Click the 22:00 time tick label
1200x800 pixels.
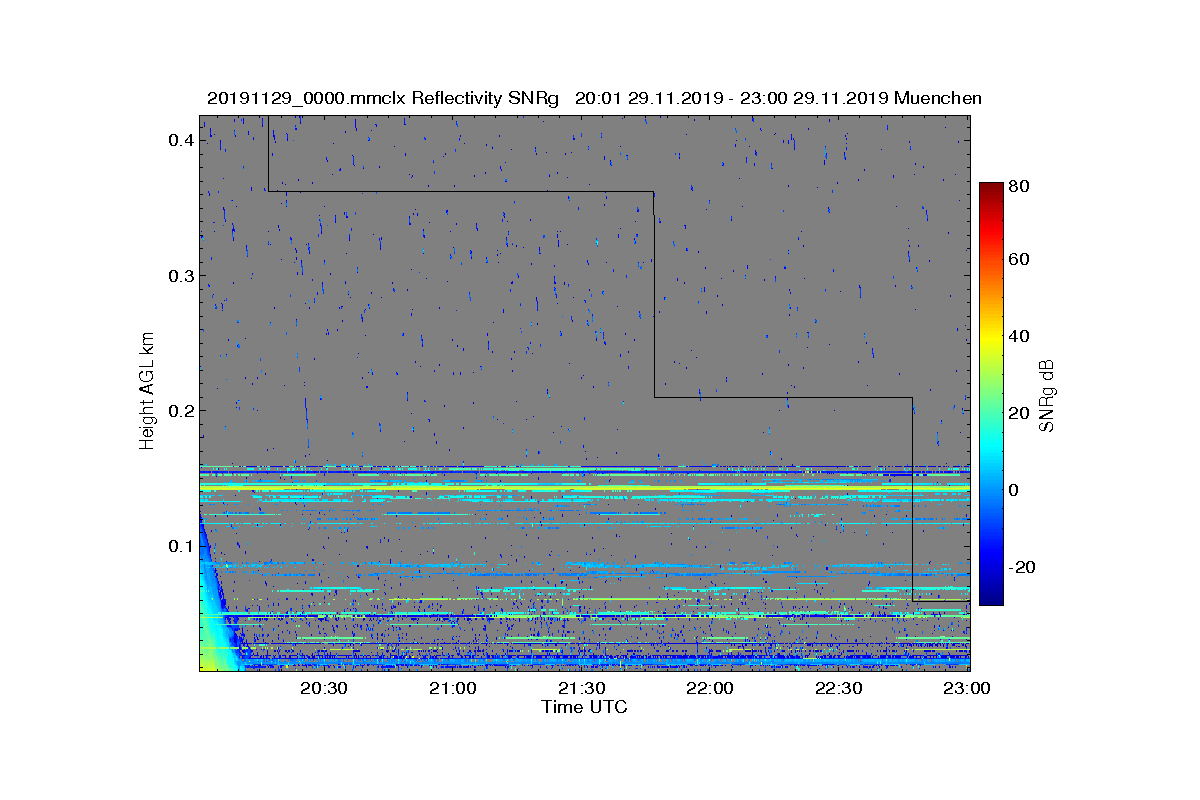click(x=711, y=688)
